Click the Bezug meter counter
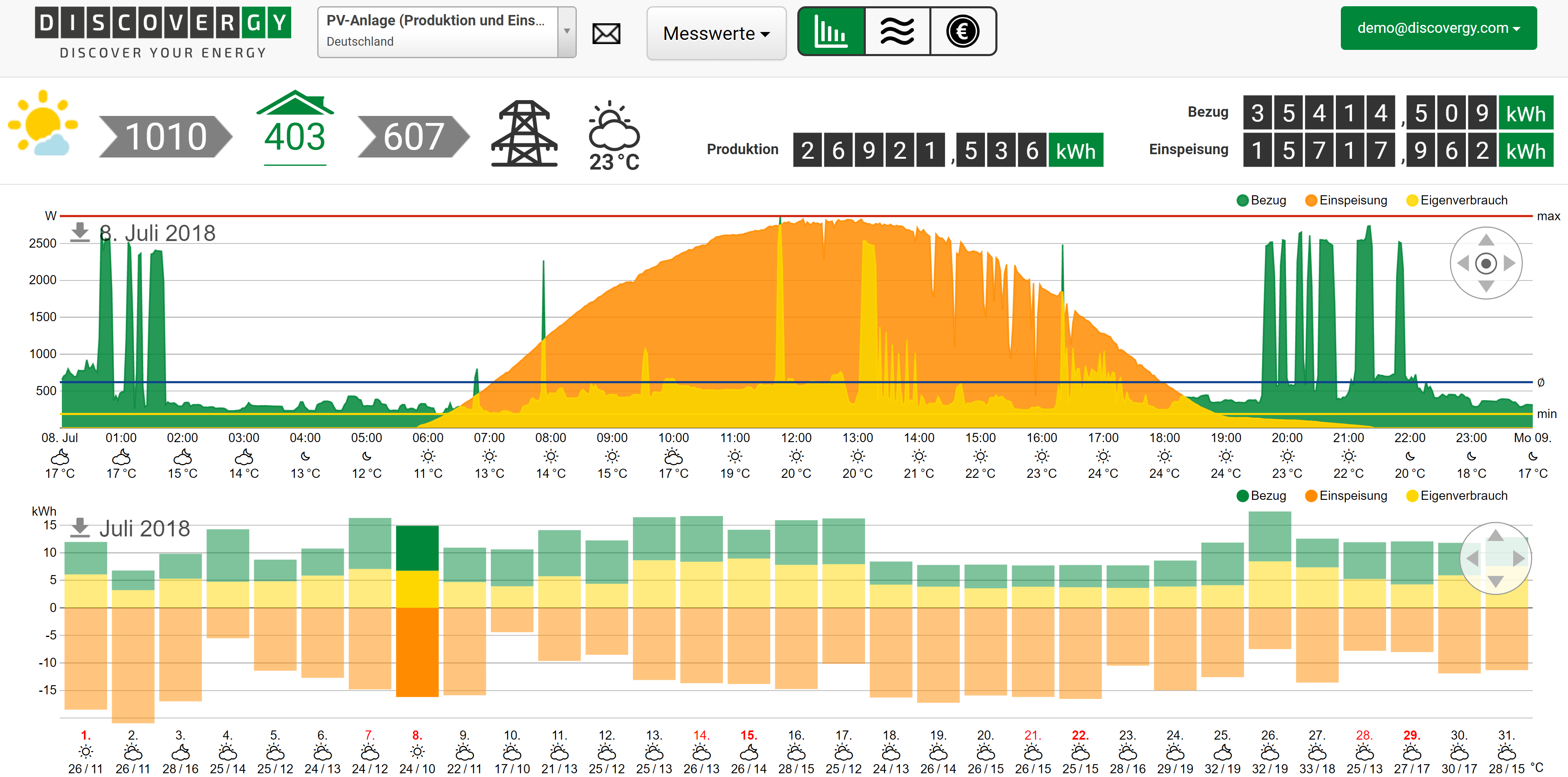1568x777 pixels. pos(1398,113)
